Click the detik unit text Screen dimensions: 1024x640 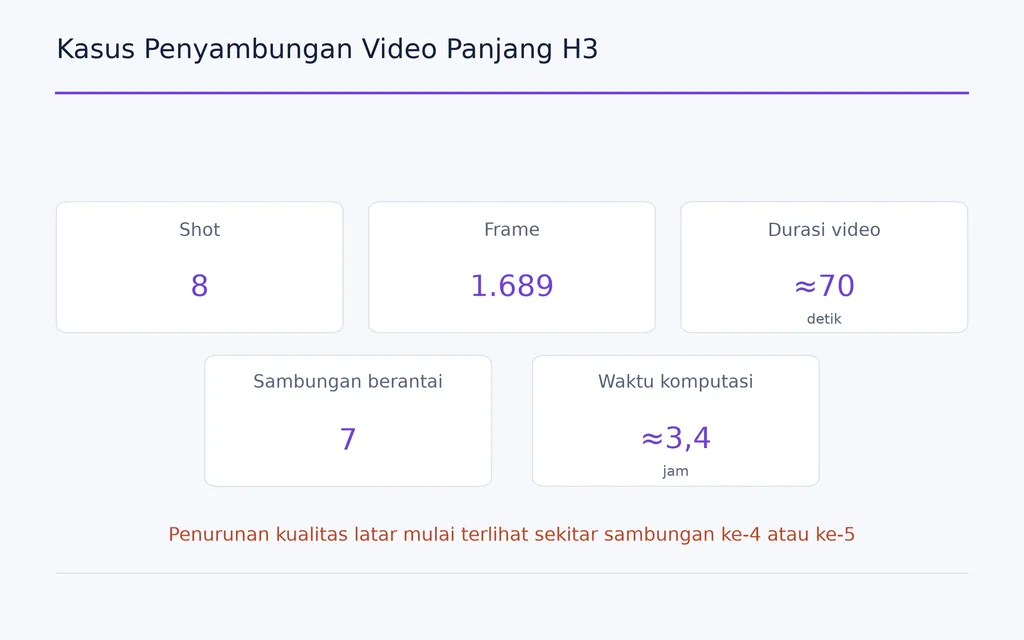pyautogui.click(x=824, y=319)
